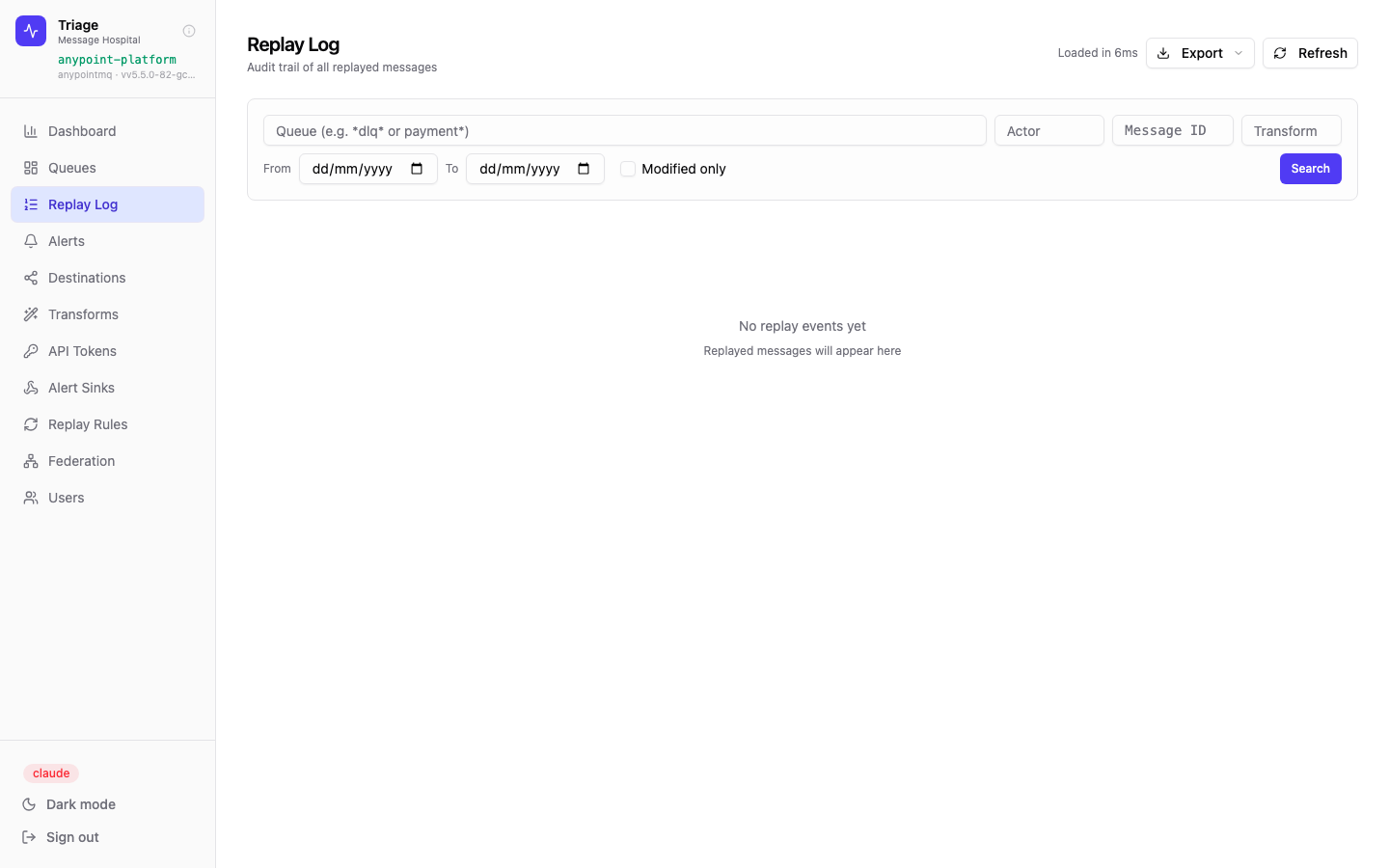Click the Queues grid icon
The width and height of the screenshot is (1389, 868).
tap(31, 168)
